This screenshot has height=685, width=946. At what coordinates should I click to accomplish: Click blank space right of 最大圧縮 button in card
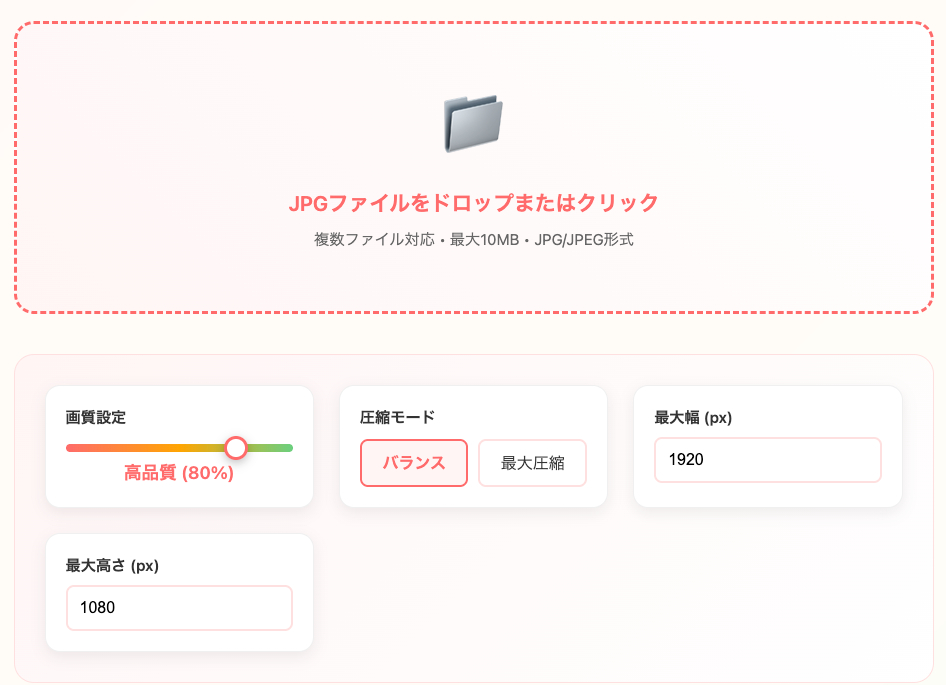[x=597, y=463]
